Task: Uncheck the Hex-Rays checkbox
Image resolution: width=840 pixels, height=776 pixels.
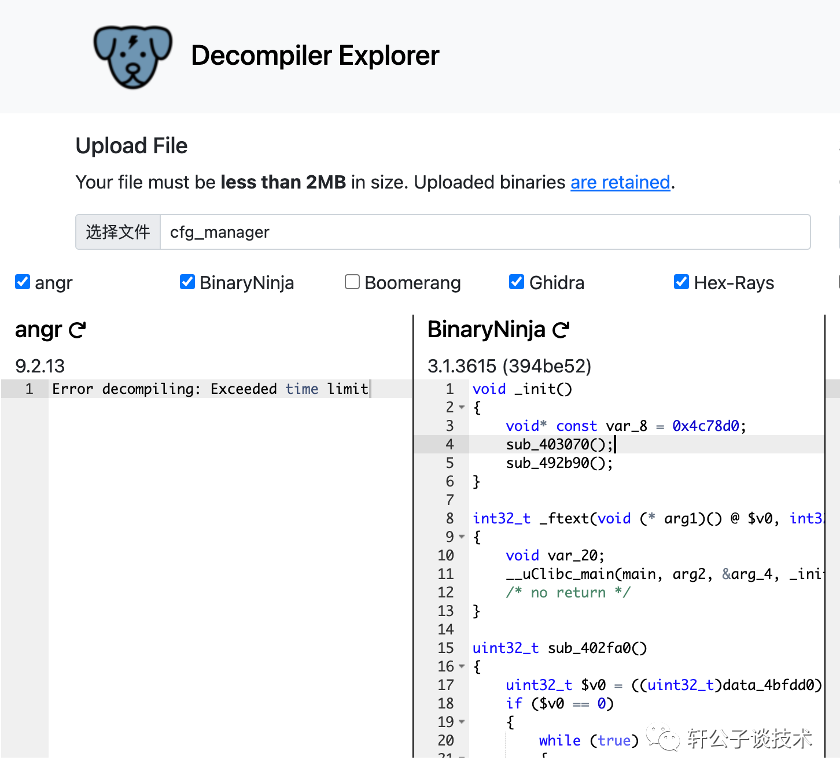Action: coord(681,282)
